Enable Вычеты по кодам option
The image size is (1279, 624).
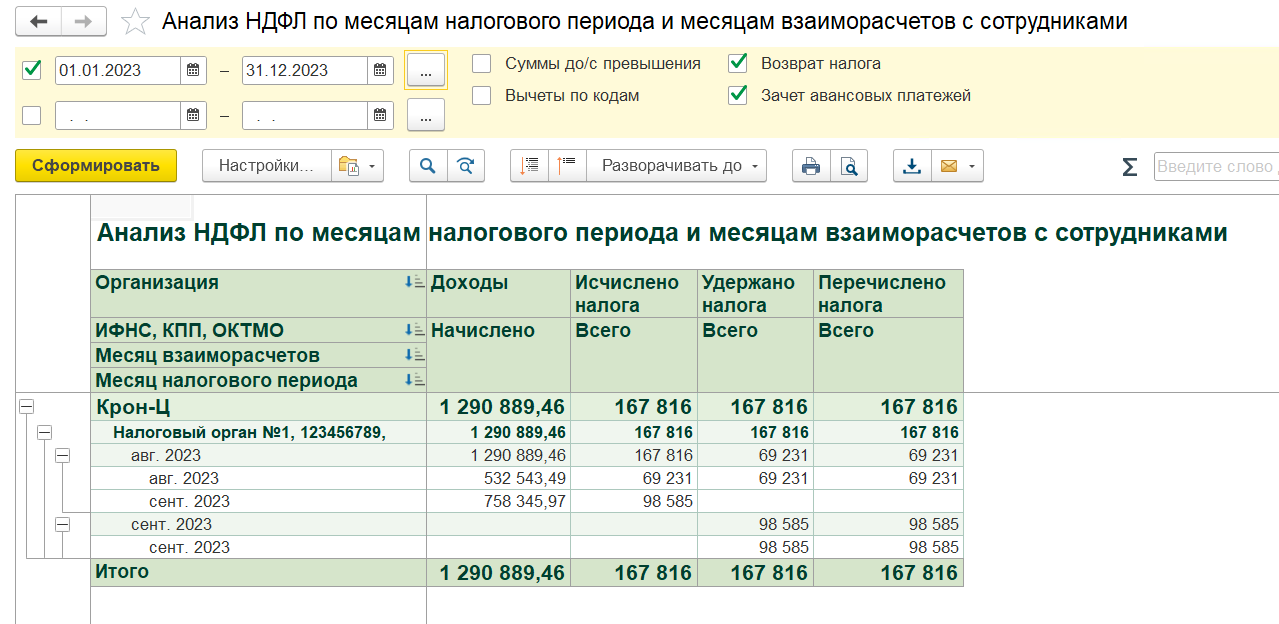coord(482,96)
